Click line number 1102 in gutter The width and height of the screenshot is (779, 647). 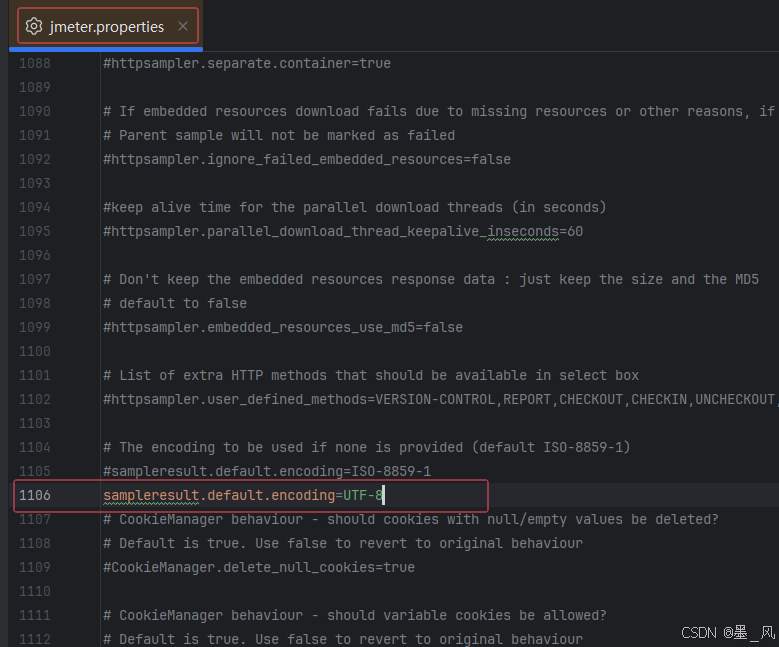[x=35, y=400]
